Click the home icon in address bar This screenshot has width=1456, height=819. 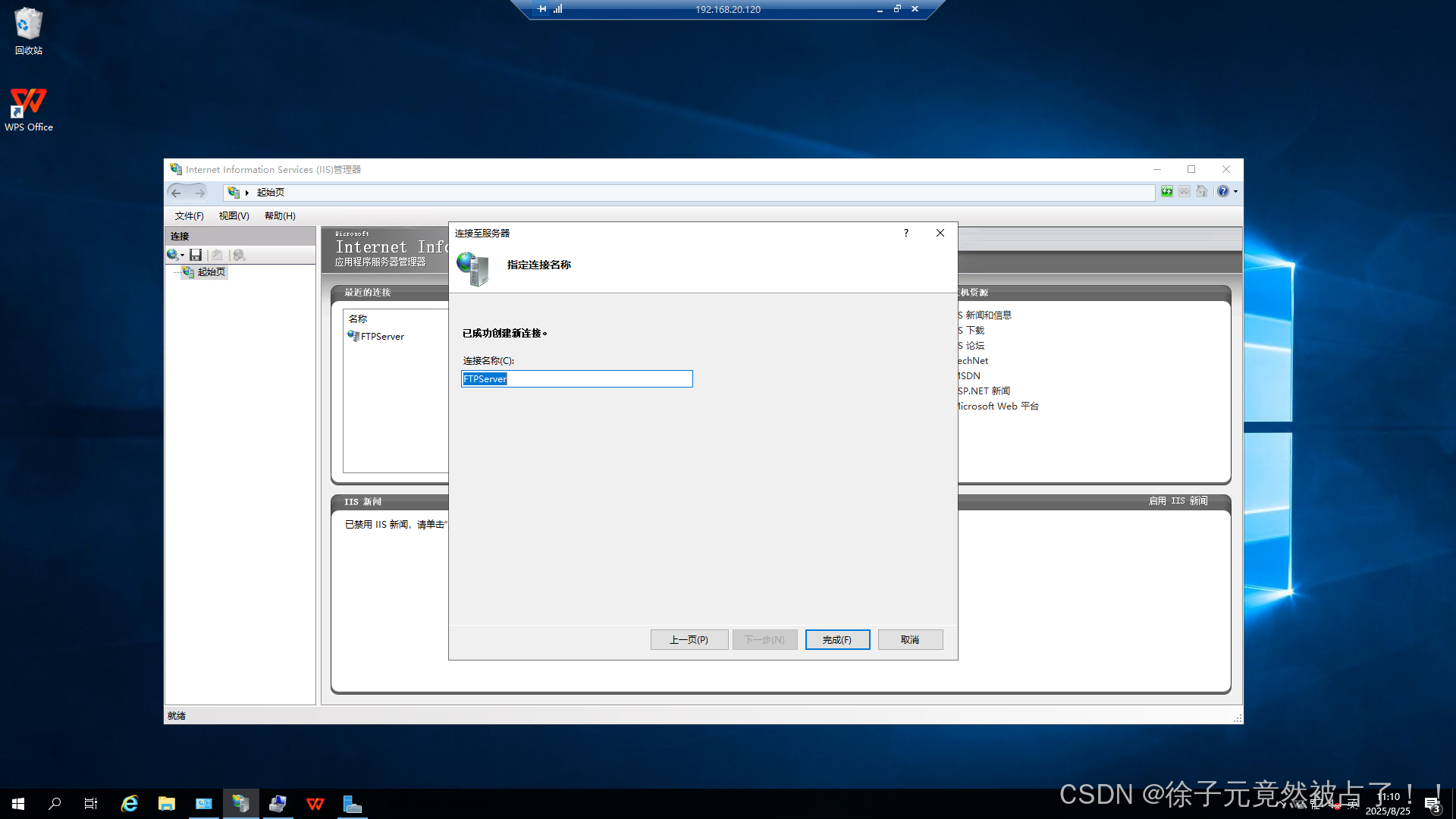click(x=1202, y=192)
